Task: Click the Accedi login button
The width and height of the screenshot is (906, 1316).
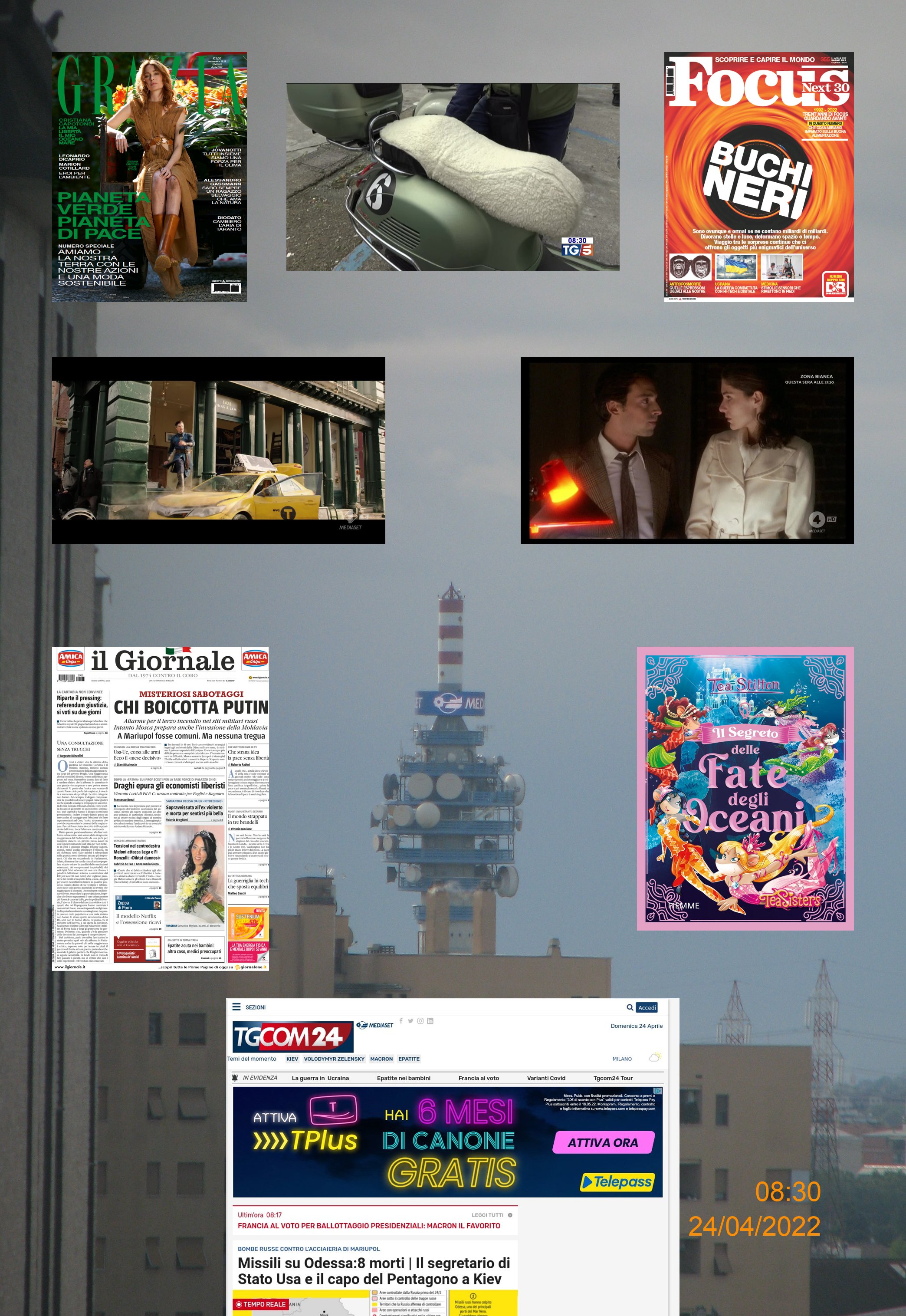Action: click(x=647, y=1007)
